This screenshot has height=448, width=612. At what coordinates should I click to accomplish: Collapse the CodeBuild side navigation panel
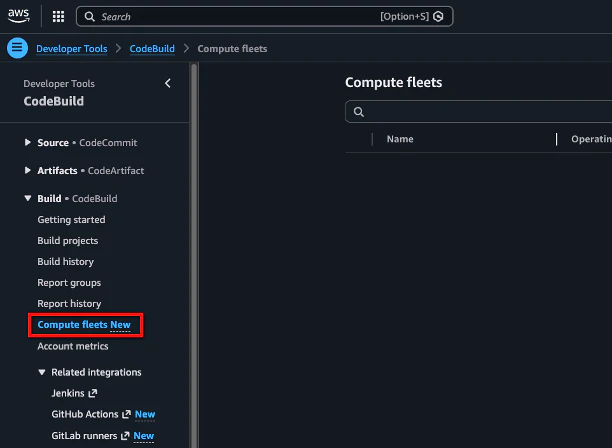[x=168, y=83]
